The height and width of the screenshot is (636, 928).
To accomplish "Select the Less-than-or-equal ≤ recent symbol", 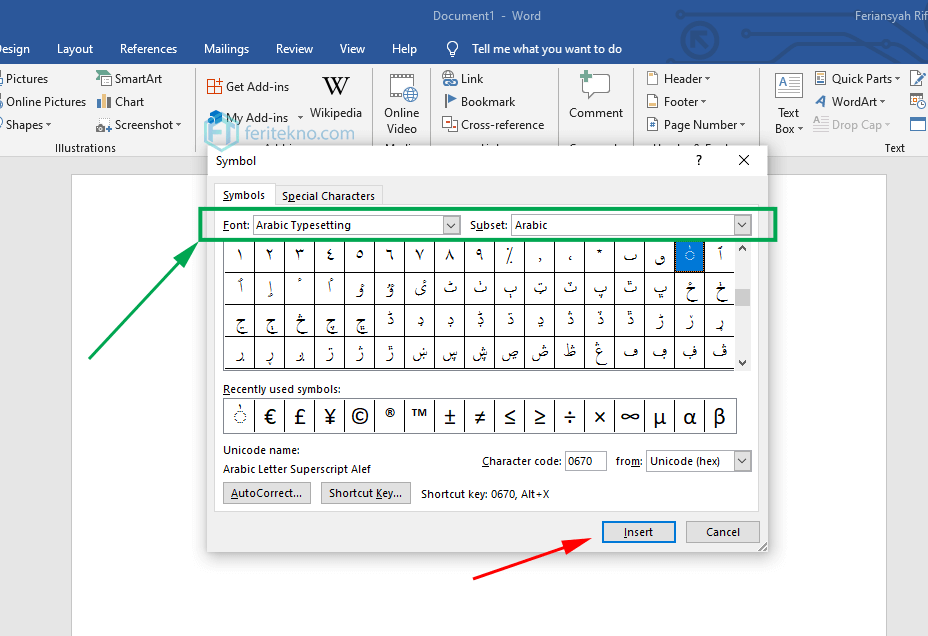I will tap(510, 417).
